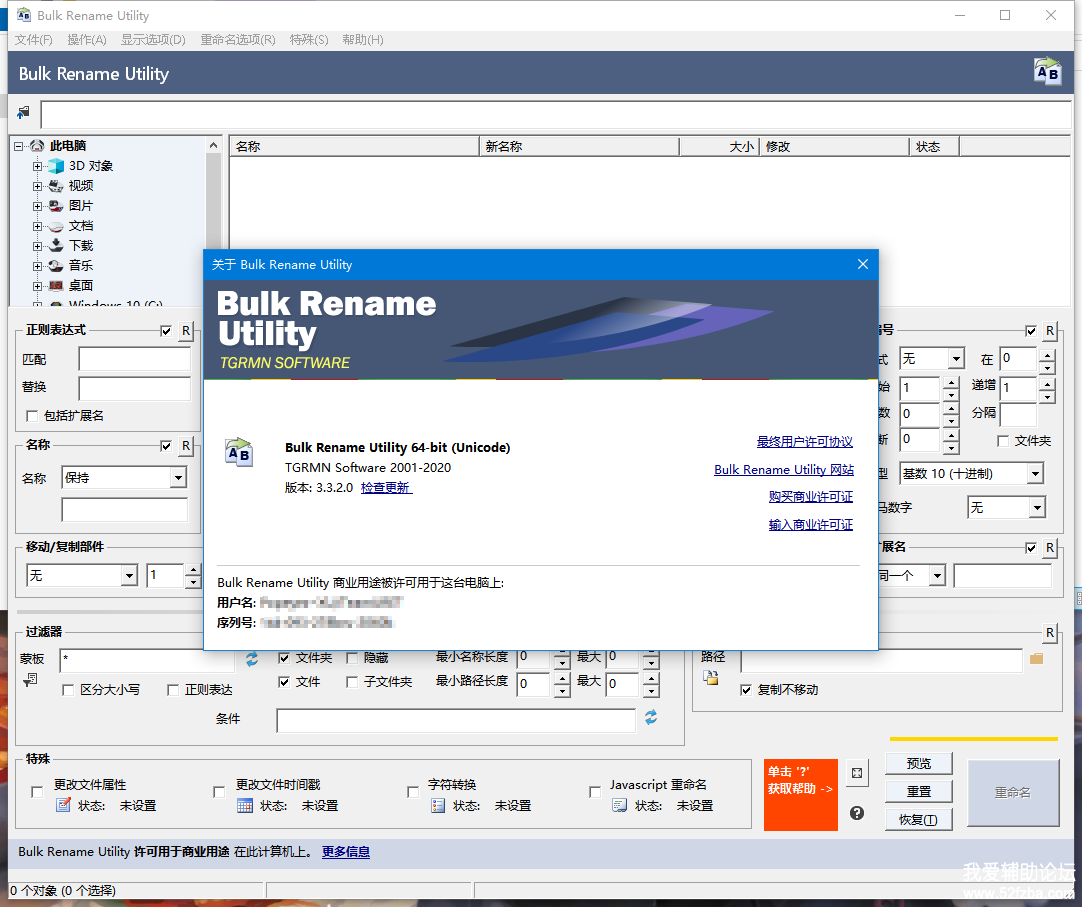Click the 下载 download icon in the tree
This screenshot has height=907, width=1082.
coord(56,246)
